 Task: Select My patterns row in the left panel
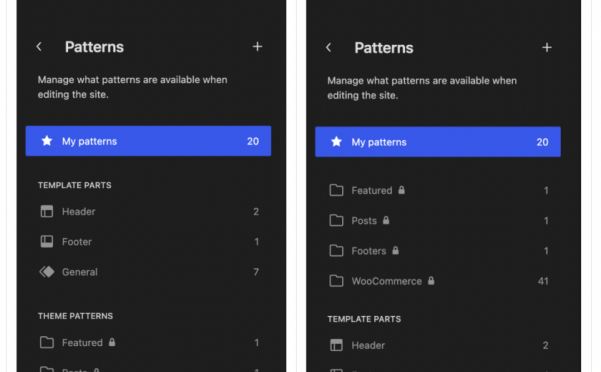[x=148, y=141]
